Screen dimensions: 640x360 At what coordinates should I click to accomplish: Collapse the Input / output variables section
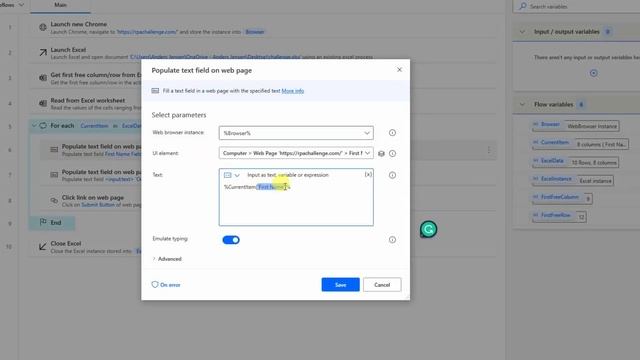tap(522, 31)
